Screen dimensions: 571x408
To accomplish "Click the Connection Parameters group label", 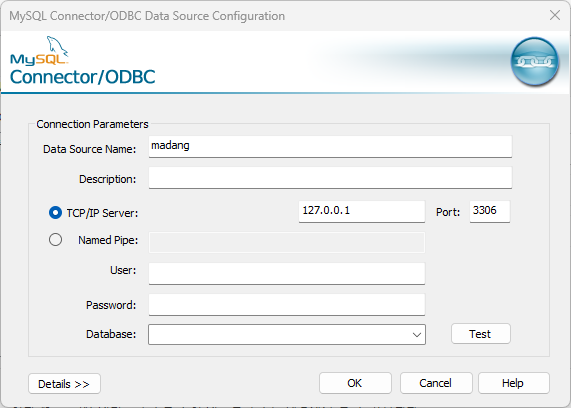I will (x=92, y=124).
